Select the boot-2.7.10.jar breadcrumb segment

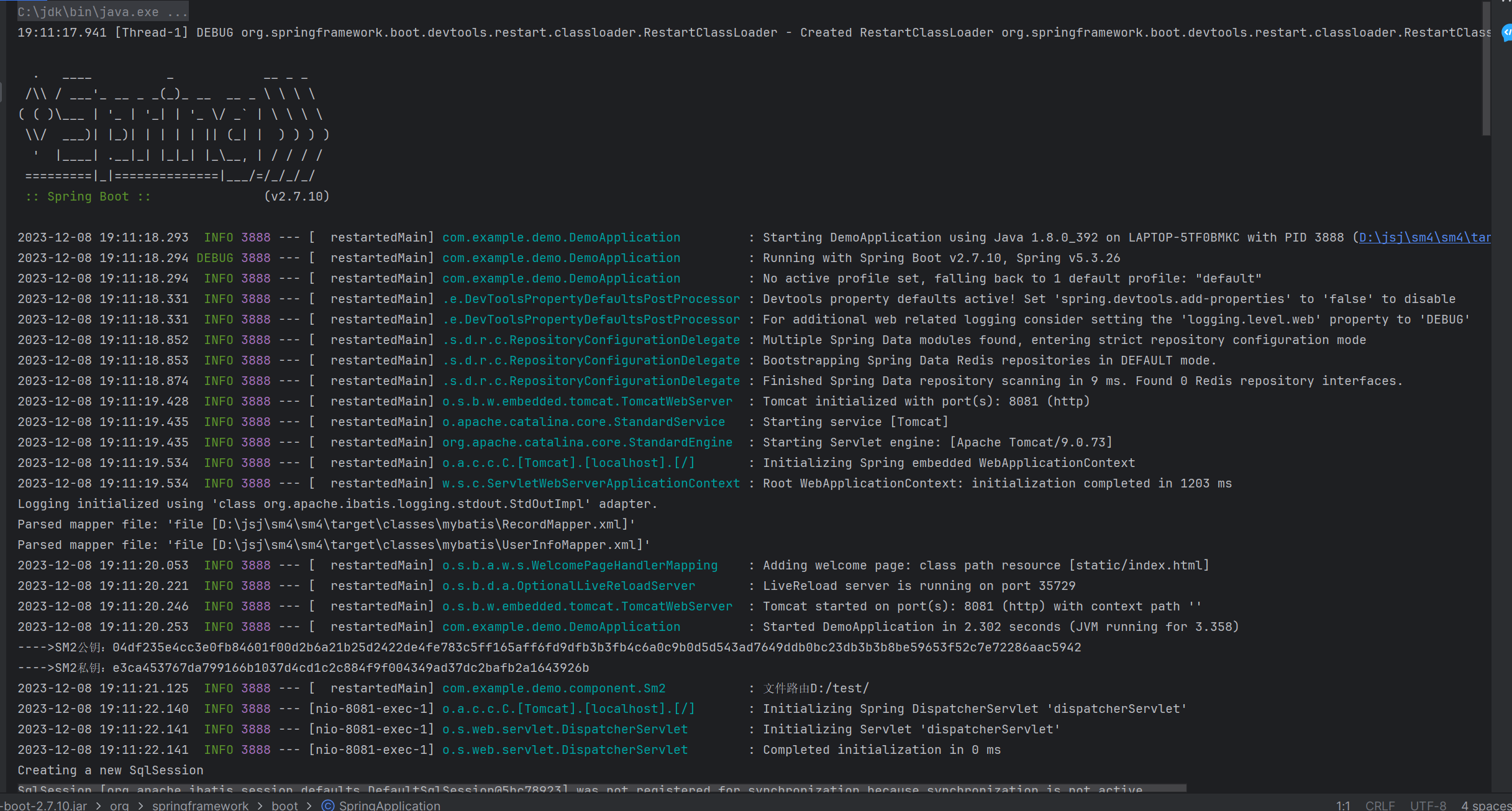pyautogui.click(x=43, y=805)
